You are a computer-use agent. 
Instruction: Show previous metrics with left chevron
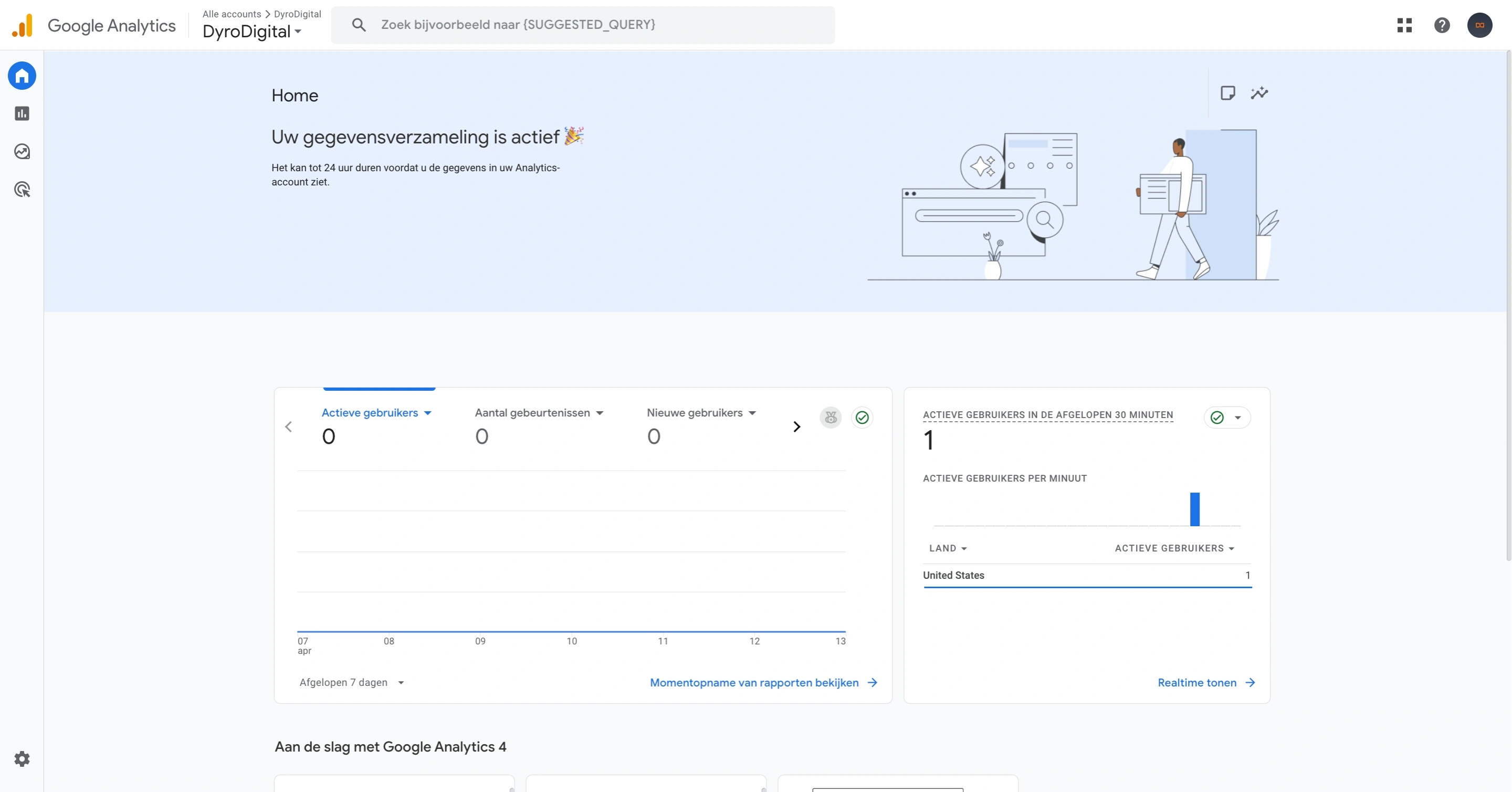288,427
